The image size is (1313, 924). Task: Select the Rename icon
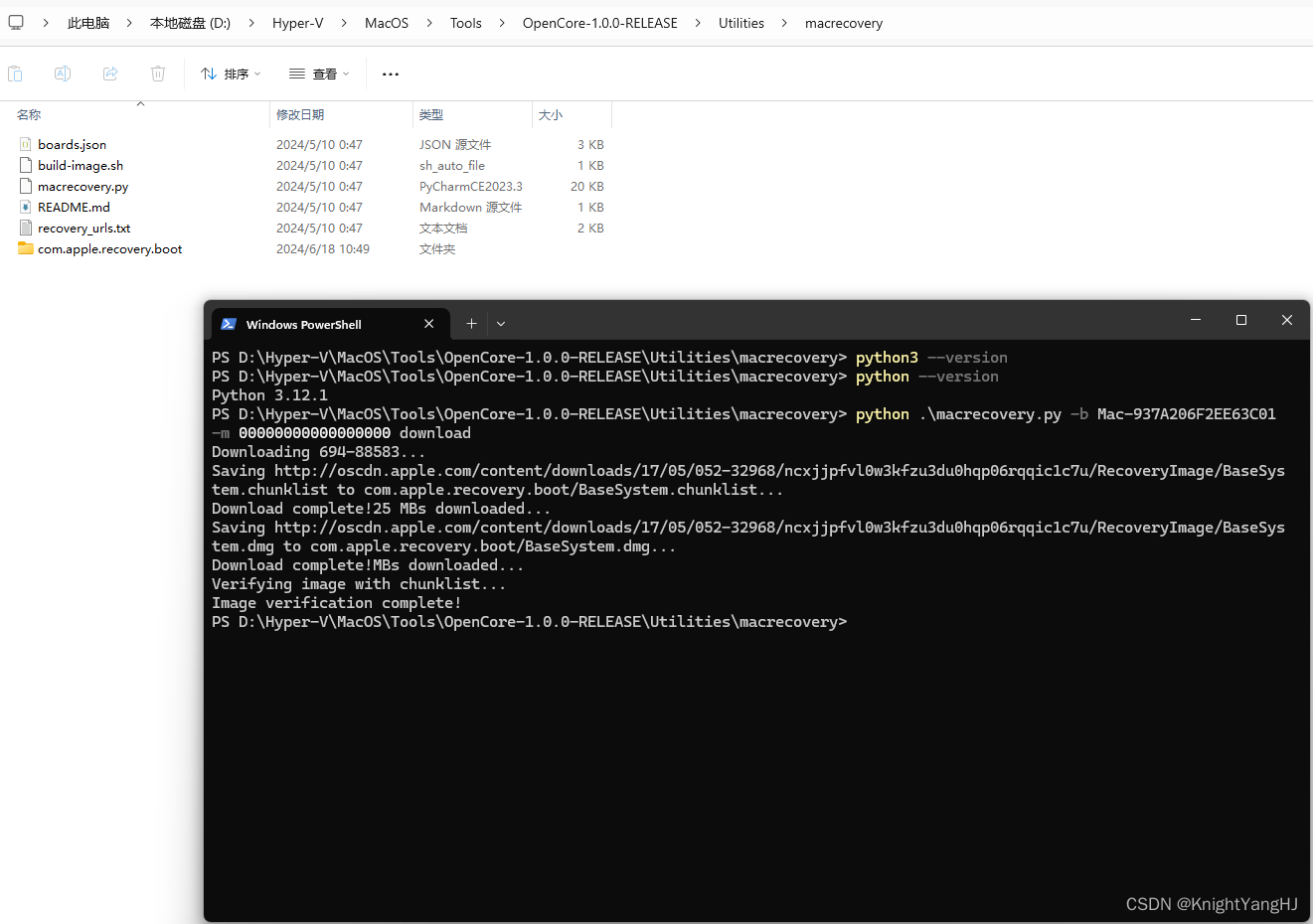(62, 74)
